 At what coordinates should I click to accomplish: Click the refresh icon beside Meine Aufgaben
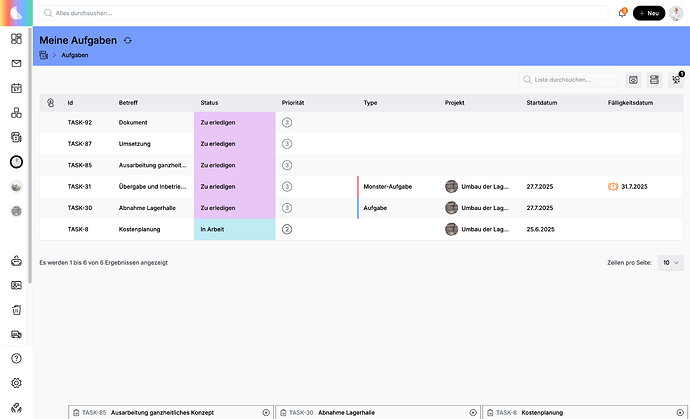128,40
